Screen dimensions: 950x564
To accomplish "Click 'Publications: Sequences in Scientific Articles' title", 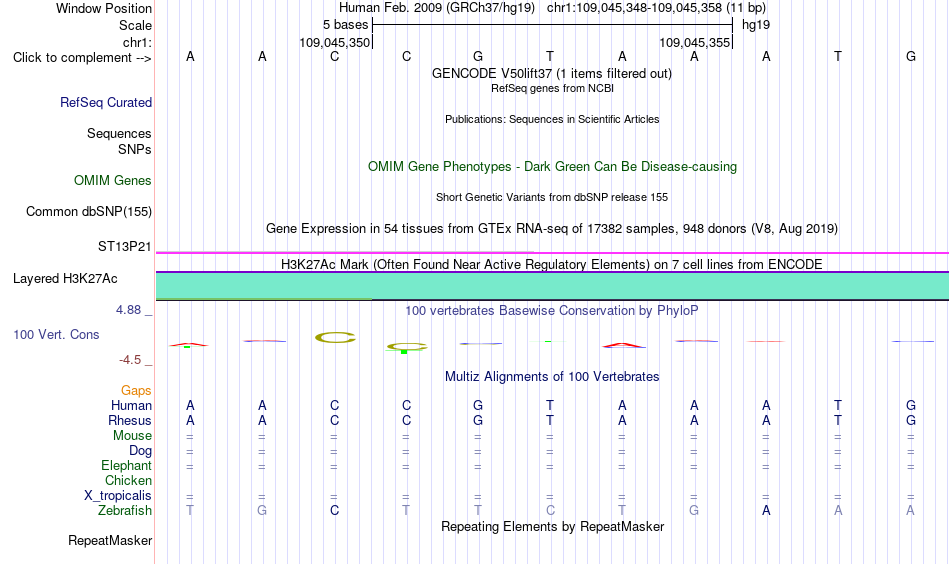I will click(x=552, y=119).
